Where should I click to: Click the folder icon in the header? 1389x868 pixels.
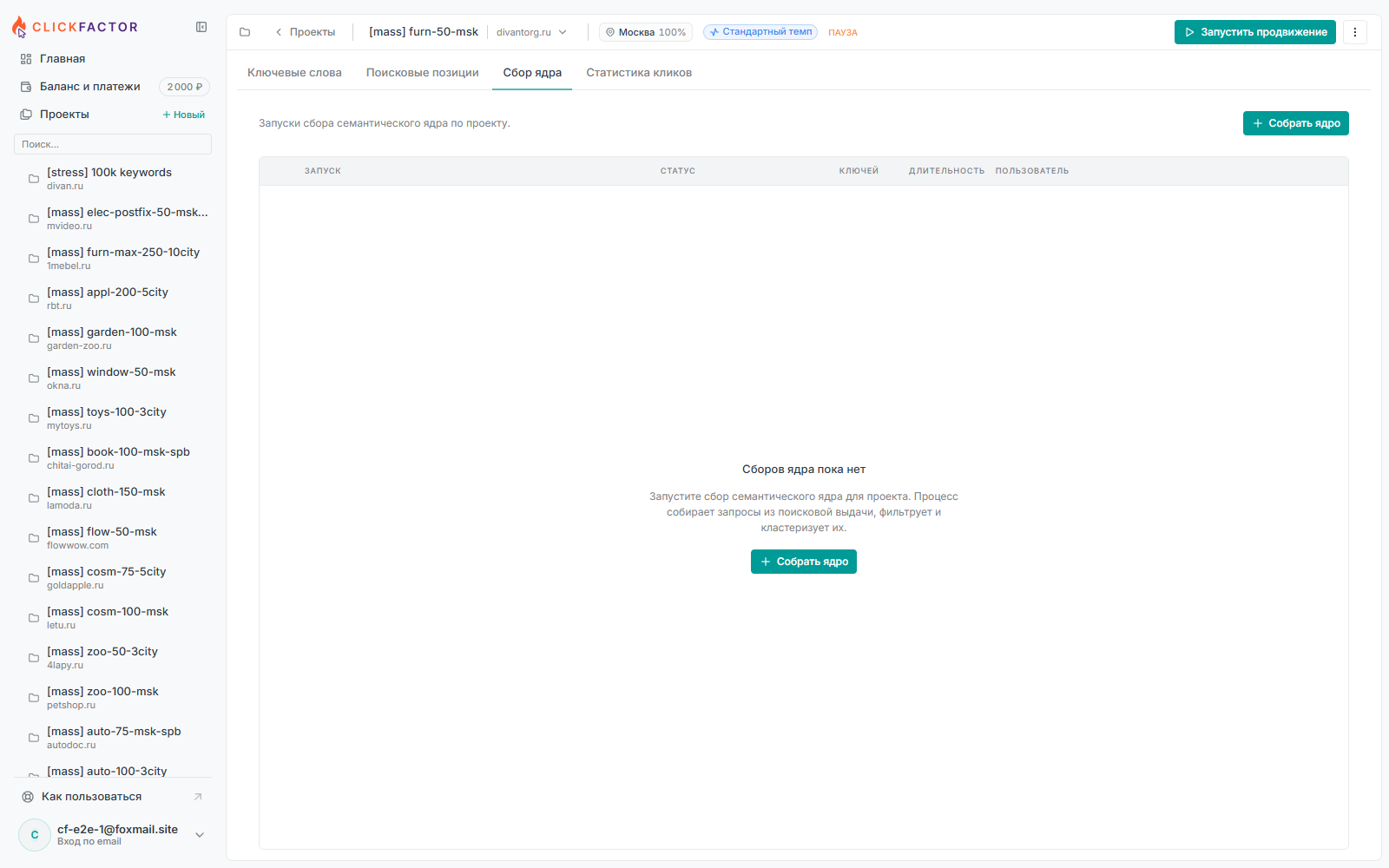click(245, 32)
